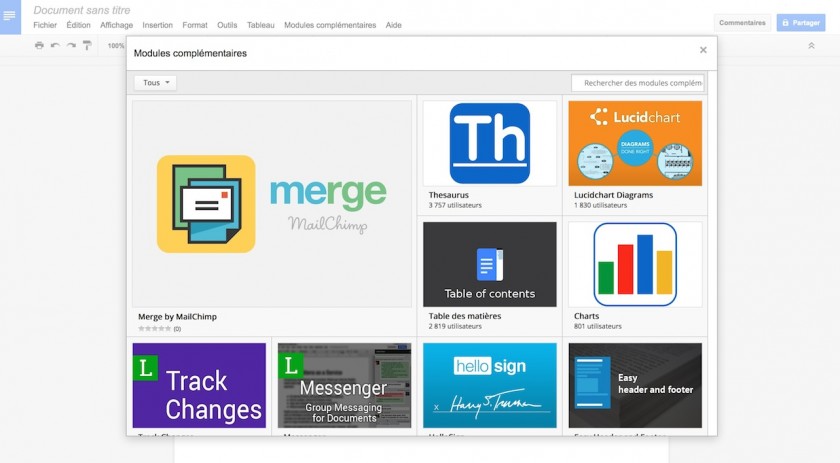Viewport: 840px width, 463px height.
Task: Click the Merge by MailChimp title
Action: tap(177, 317)
